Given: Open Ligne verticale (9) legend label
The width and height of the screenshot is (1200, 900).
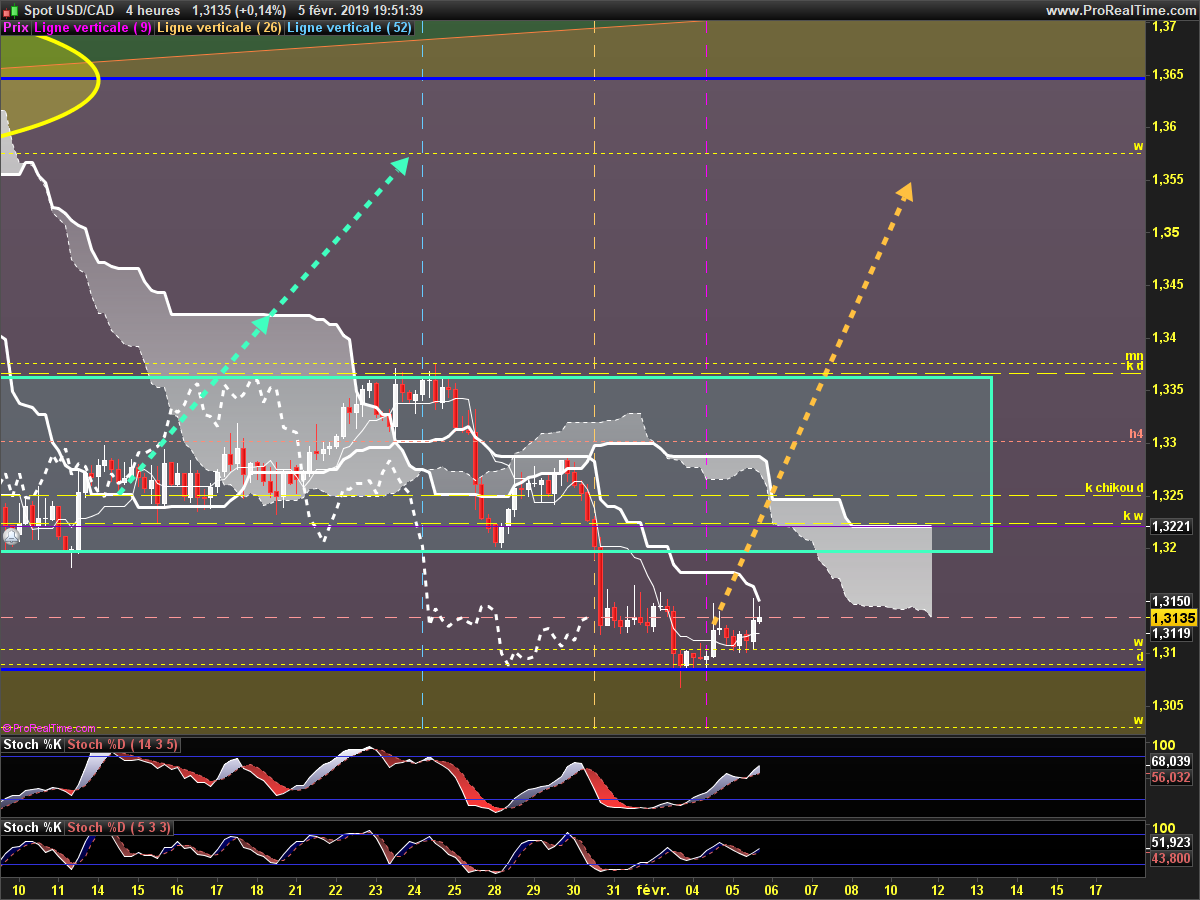Looking at the screenshot, I should (x=93, y=28).
